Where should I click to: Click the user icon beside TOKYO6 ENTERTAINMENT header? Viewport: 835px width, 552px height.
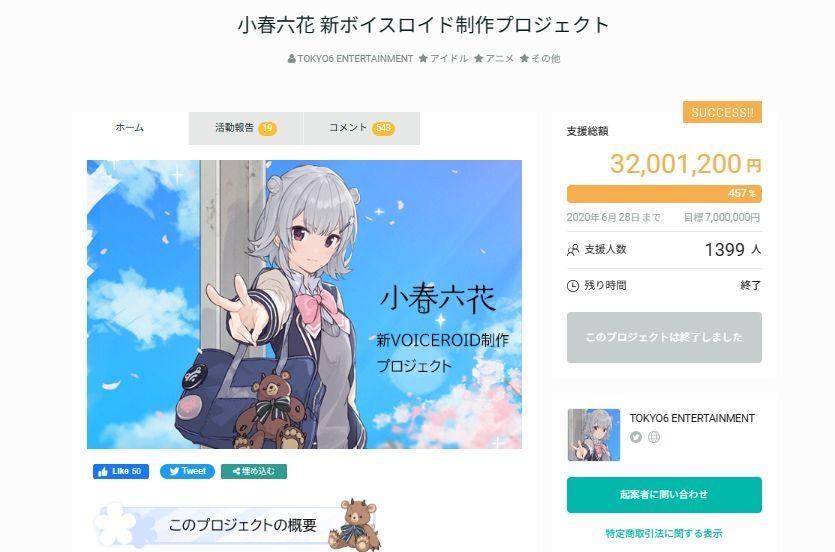click(291, 59)
